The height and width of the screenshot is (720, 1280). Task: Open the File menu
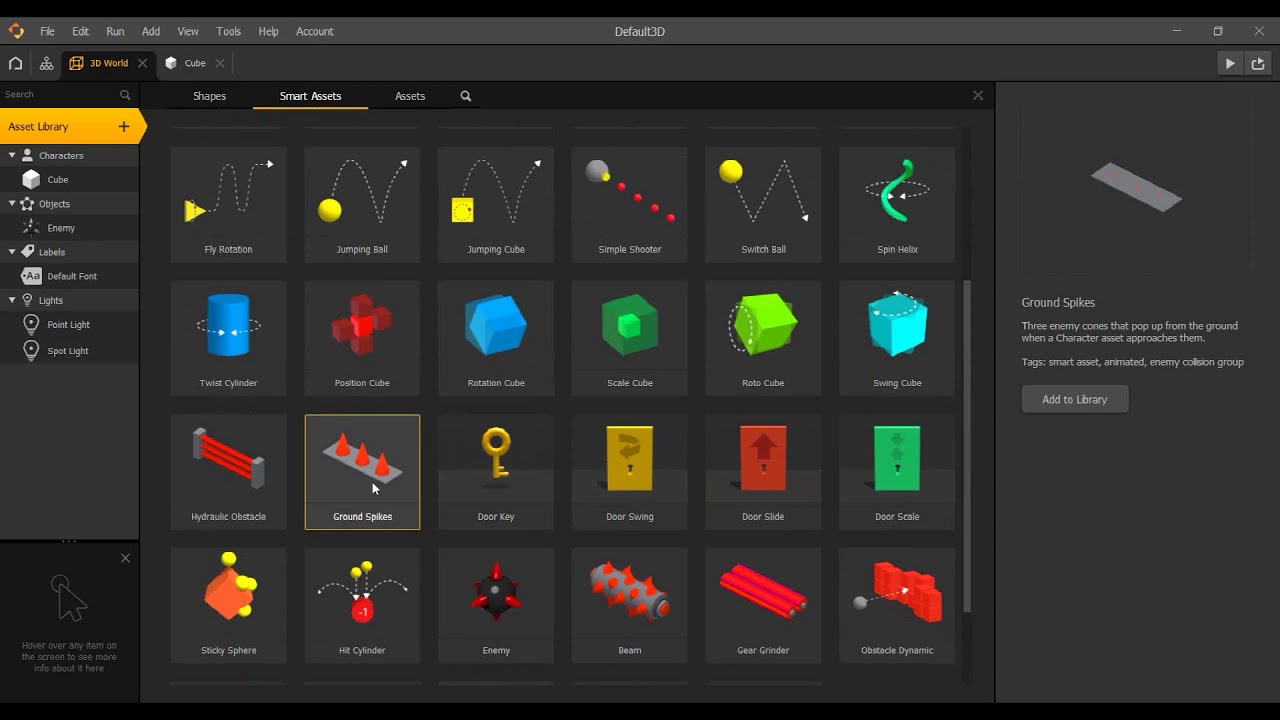(x=47, y=31)
